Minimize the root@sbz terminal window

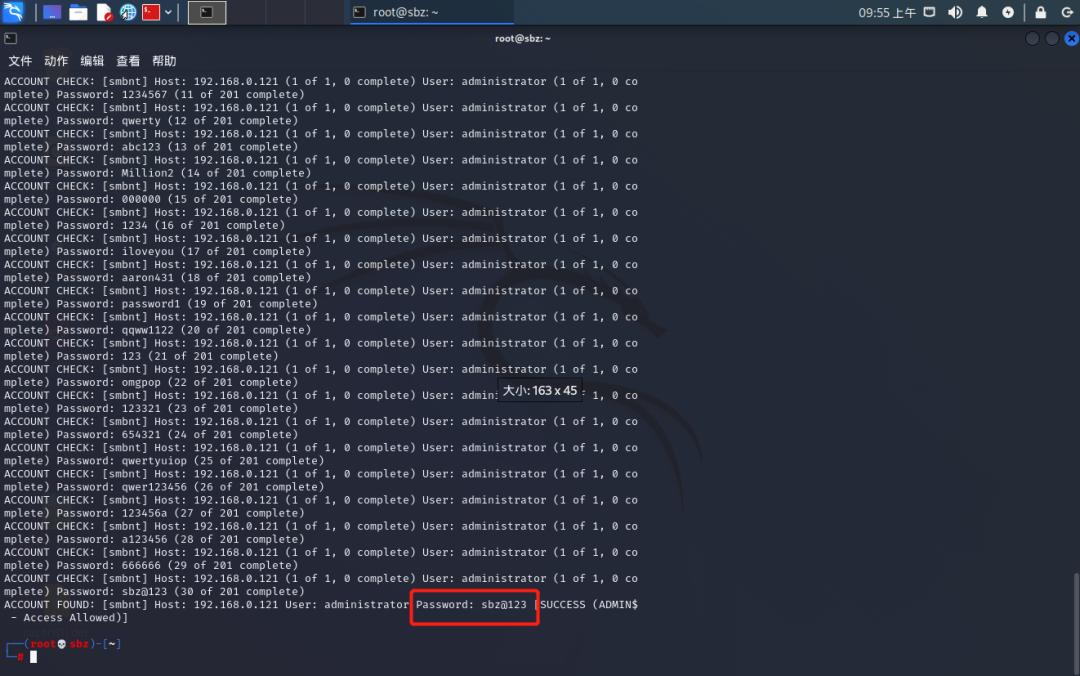point(1032,39)
